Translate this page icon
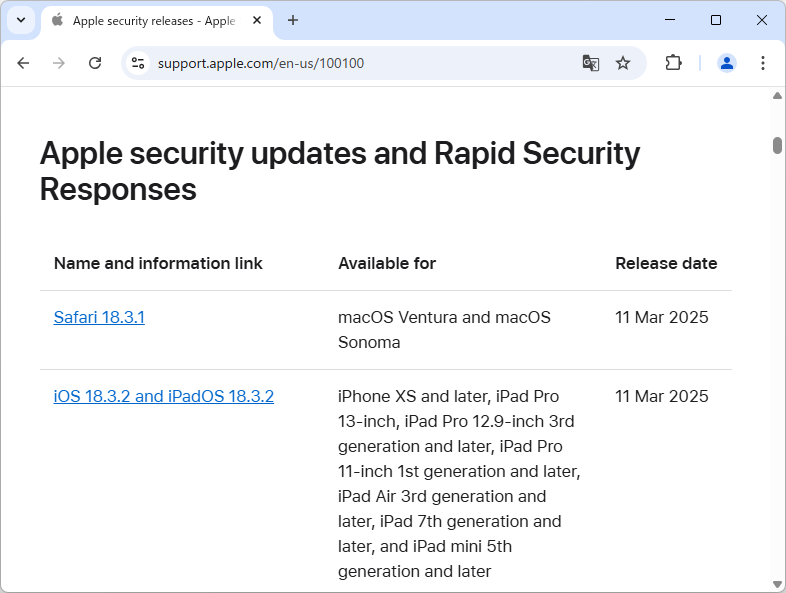This screenshot has width=786, height=593. (x=591, y=63)
